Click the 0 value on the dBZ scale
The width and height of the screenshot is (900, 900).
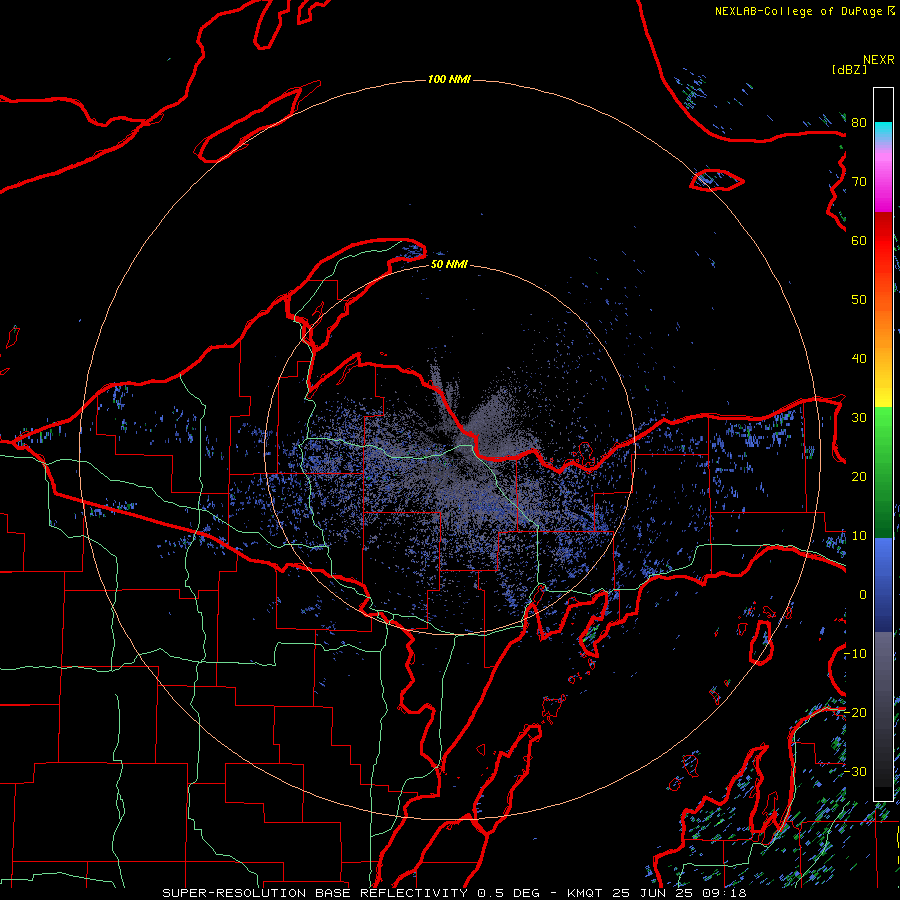click(862, 595)
